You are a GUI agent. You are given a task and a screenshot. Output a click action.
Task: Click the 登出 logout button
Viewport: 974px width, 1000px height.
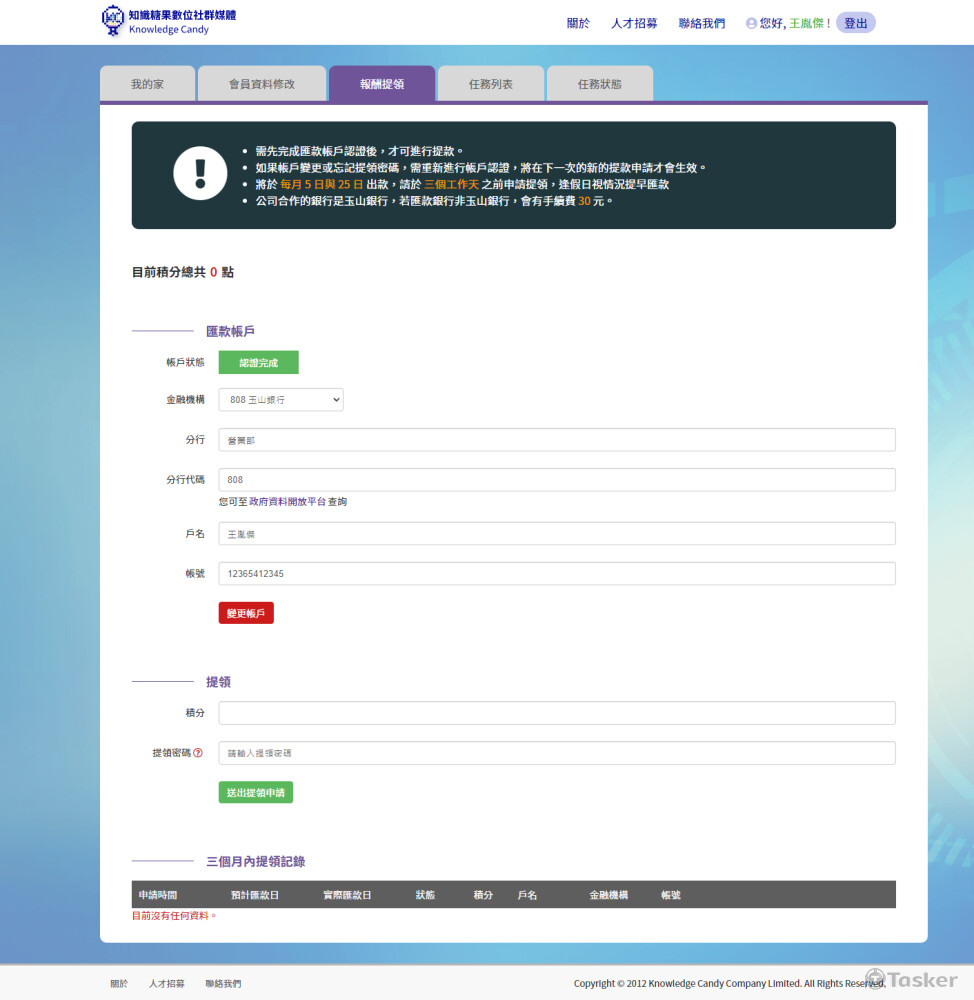(856, 23)
